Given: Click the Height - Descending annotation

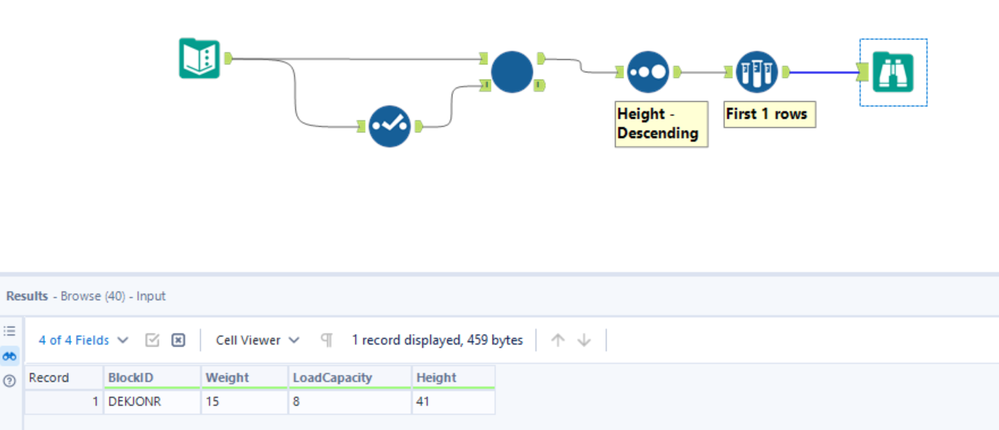Looking at the screenshot, I should coord(661,124).
